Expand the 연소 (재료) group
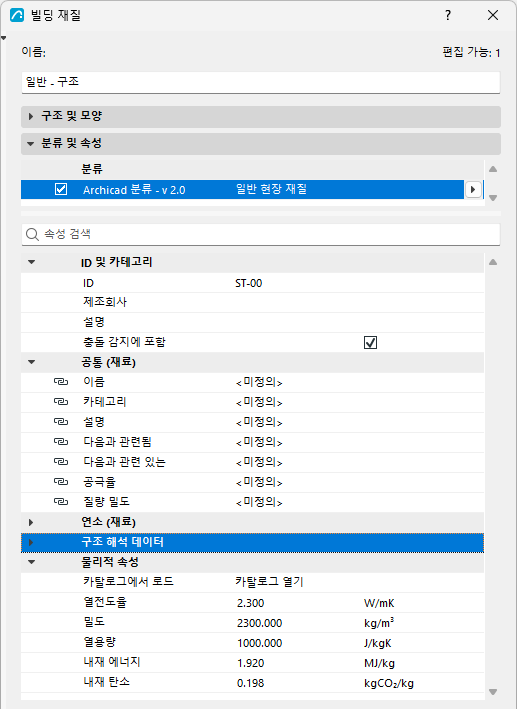517x709 pixels. click(31, 523)
